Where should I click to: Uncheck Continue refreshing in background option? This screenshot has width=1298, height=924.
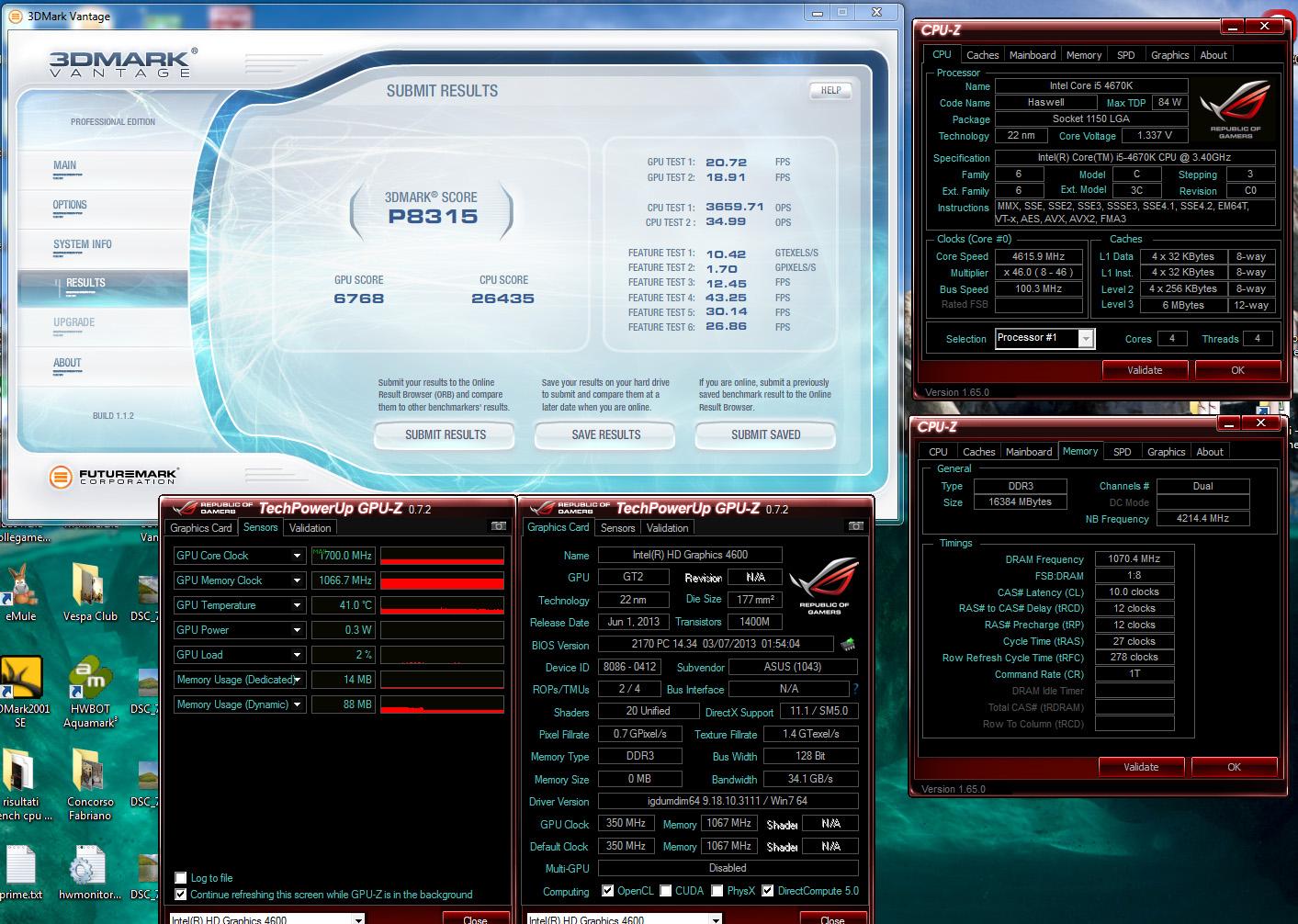[x=181, y=895]
